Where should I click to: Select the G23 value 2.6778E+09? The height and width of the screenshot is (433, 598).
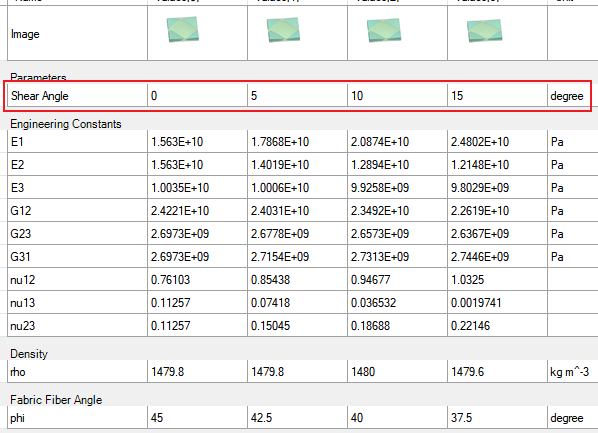[280, 233]
